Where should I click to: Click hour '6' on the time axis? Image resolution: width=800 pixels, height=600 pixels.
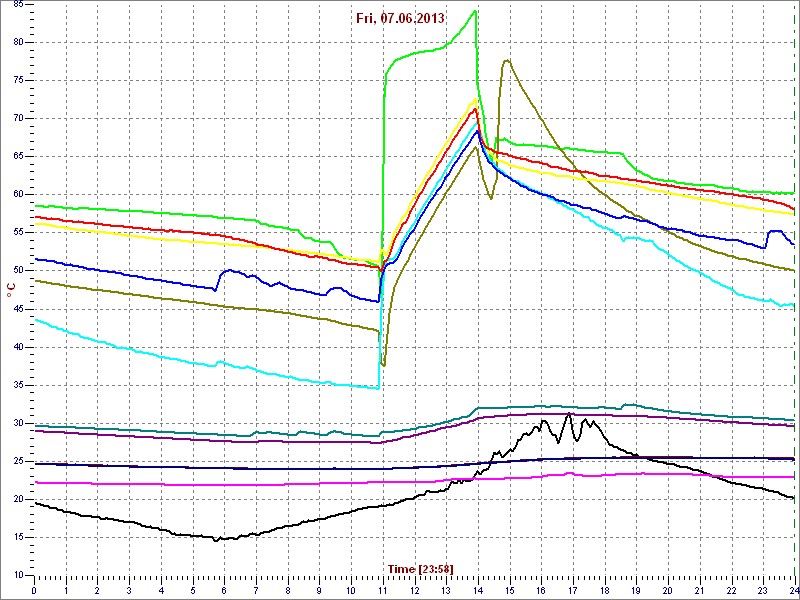click(224, 591)
